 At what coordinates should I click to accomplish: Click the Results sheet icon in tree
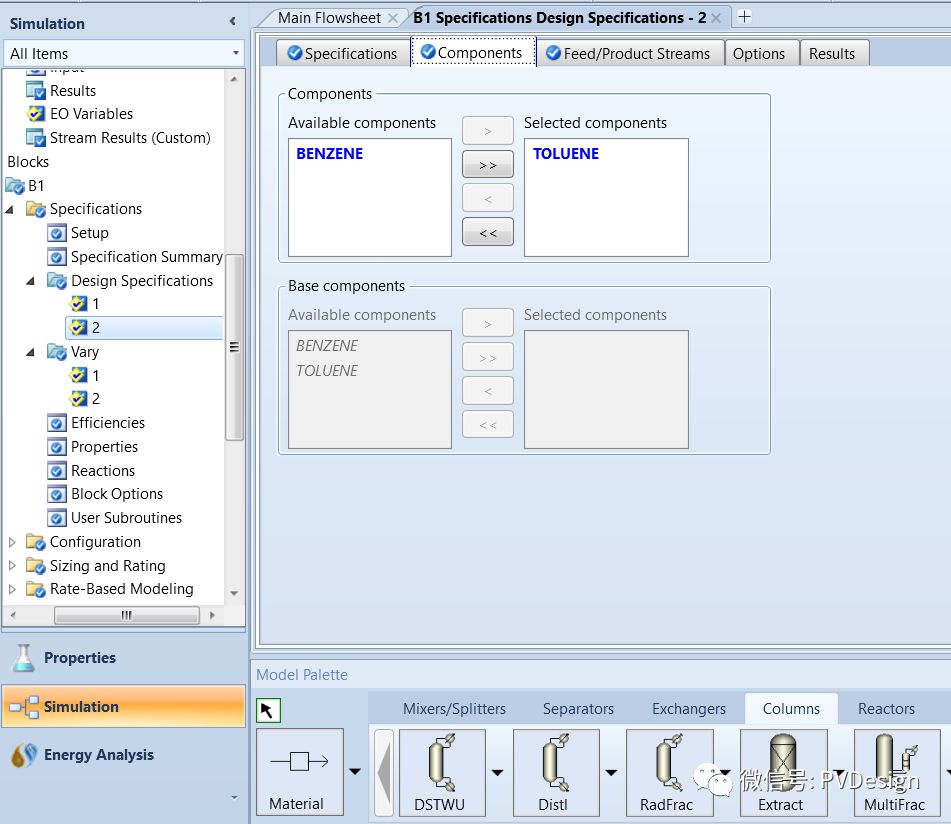36,91
